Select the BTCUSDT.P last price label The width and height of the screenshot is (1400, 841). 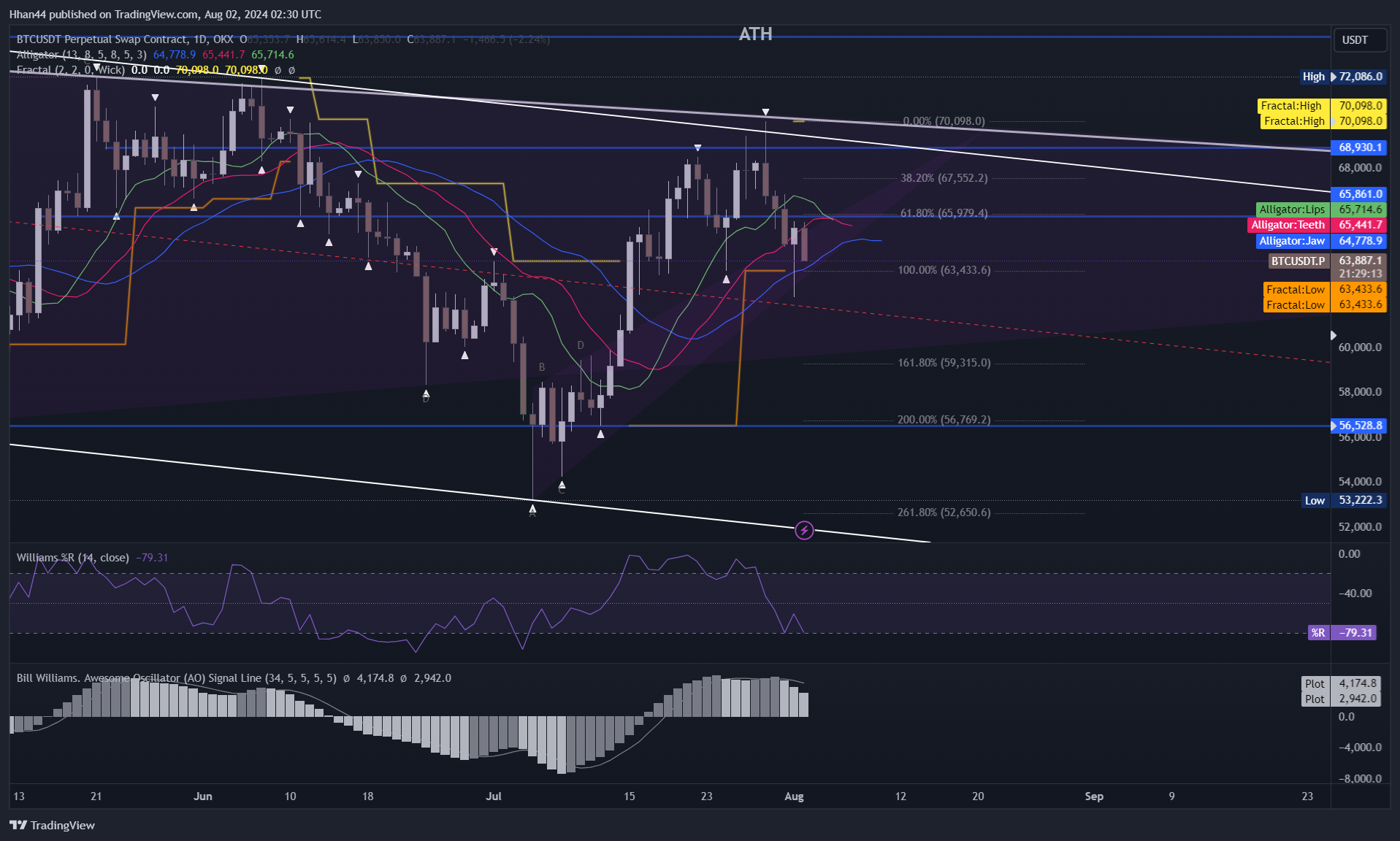point(1328,261)
